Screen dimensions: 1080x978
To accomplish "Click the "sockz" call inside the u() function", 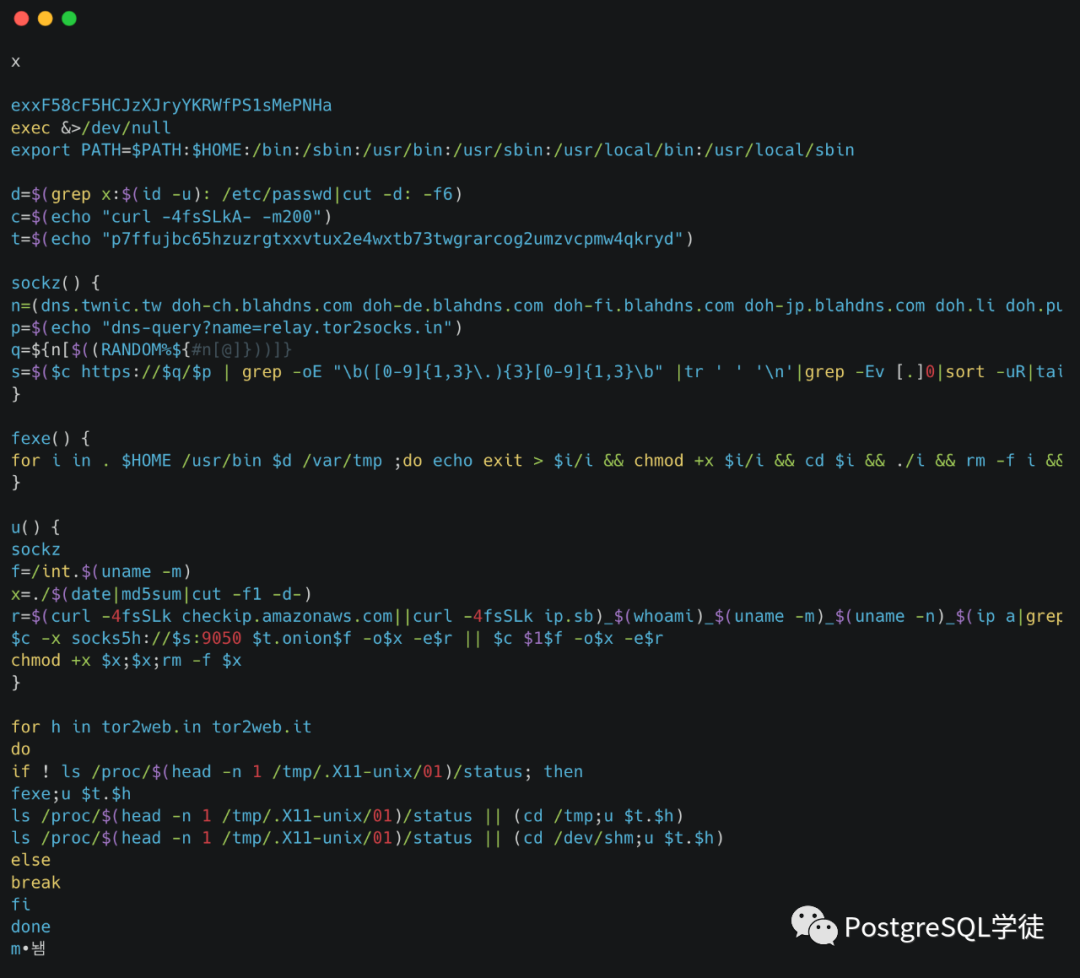I will pos(36,550).
